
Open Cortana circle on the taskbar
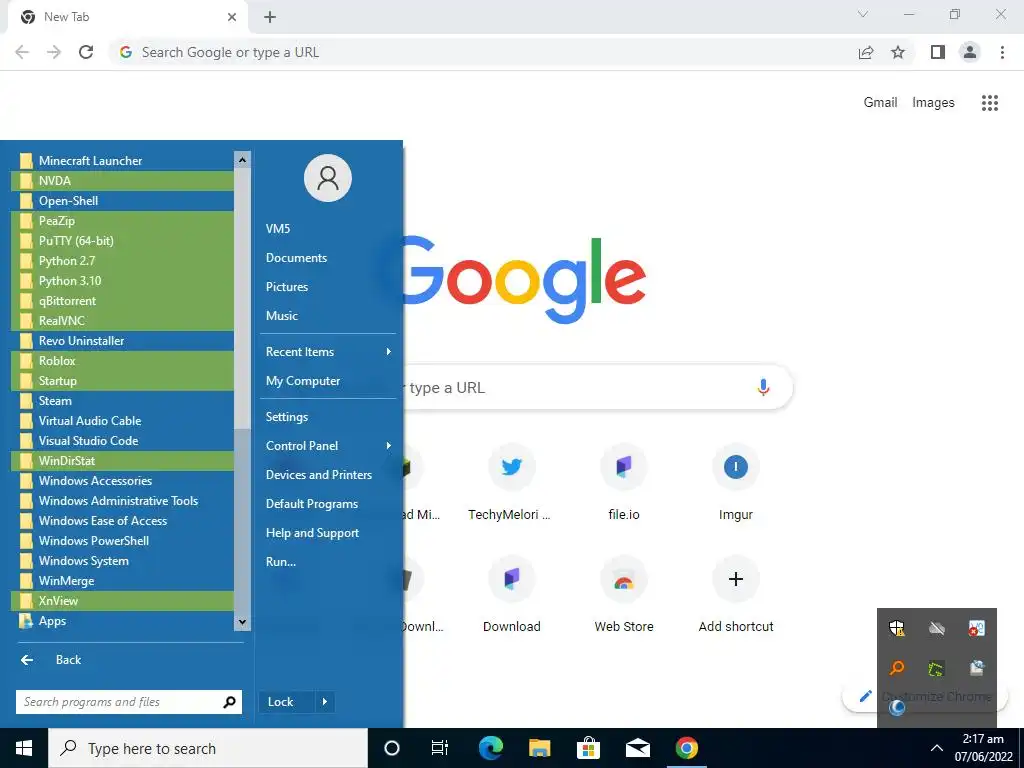coord(391,748)
